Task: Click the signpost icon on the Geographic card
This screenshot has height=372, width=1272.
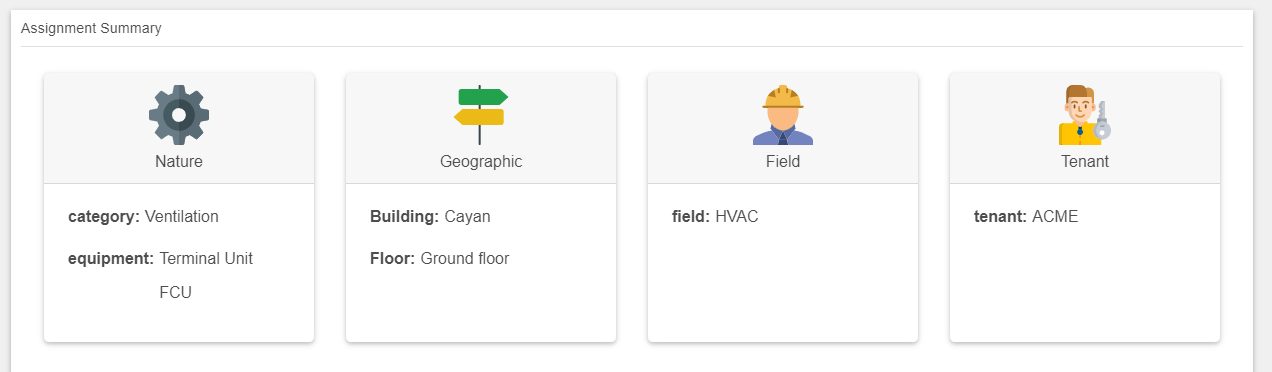Action: (x=481, y=115)
